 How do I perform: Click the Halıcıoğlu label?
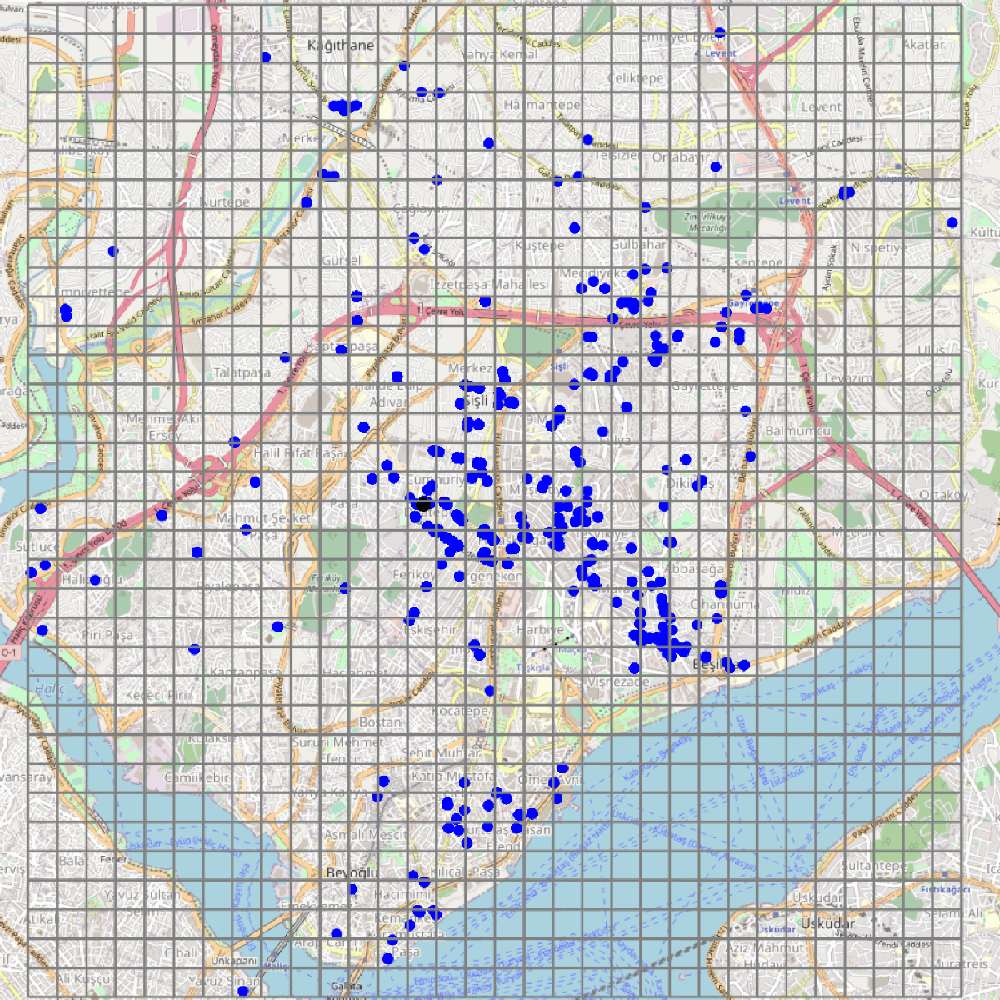point(92,580)
